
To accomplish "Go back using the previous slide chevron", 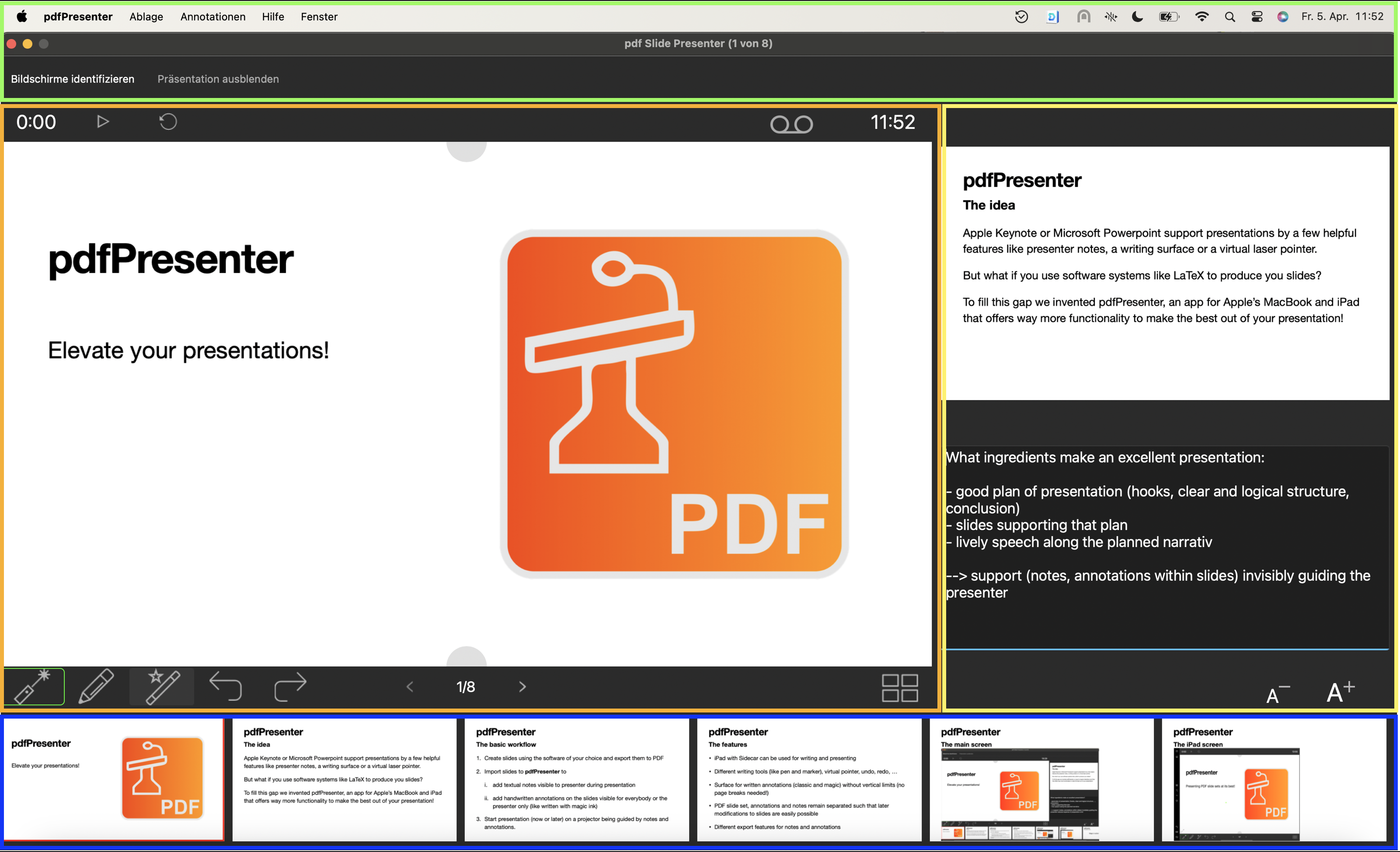I will [410, 687].
